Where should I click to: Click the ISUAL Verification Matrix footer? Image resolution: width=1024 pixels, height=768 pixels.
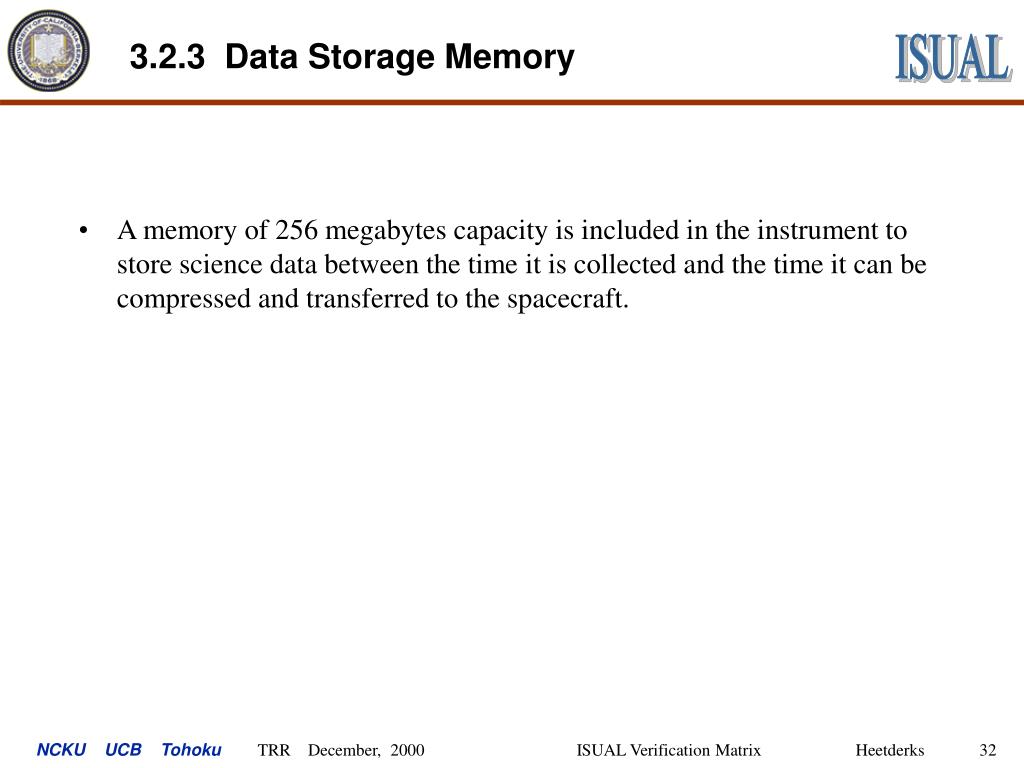[x=668, y=750]
